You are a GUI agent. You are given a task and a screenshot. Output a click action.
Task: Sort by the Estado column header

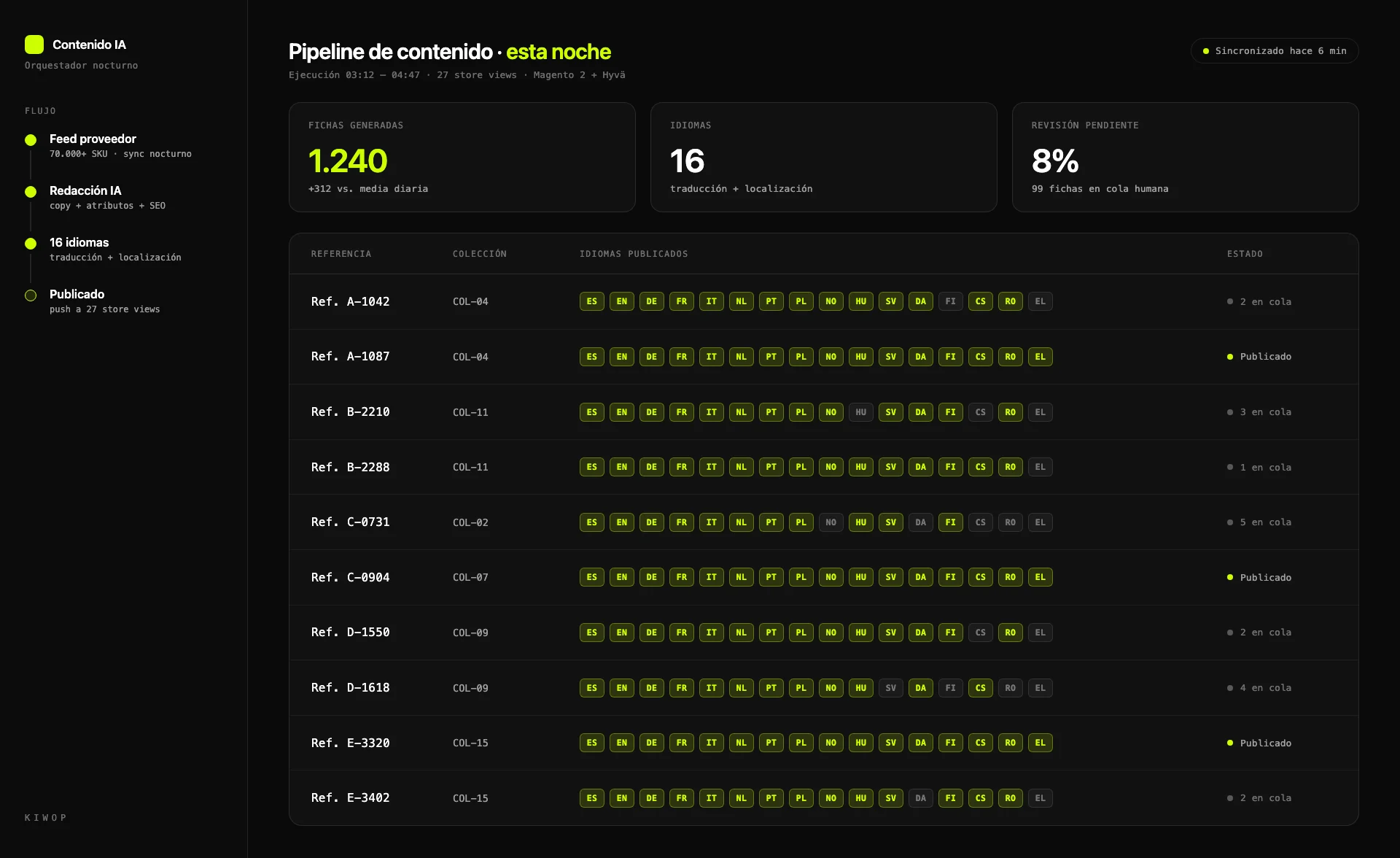click(x=1245, y=254)
